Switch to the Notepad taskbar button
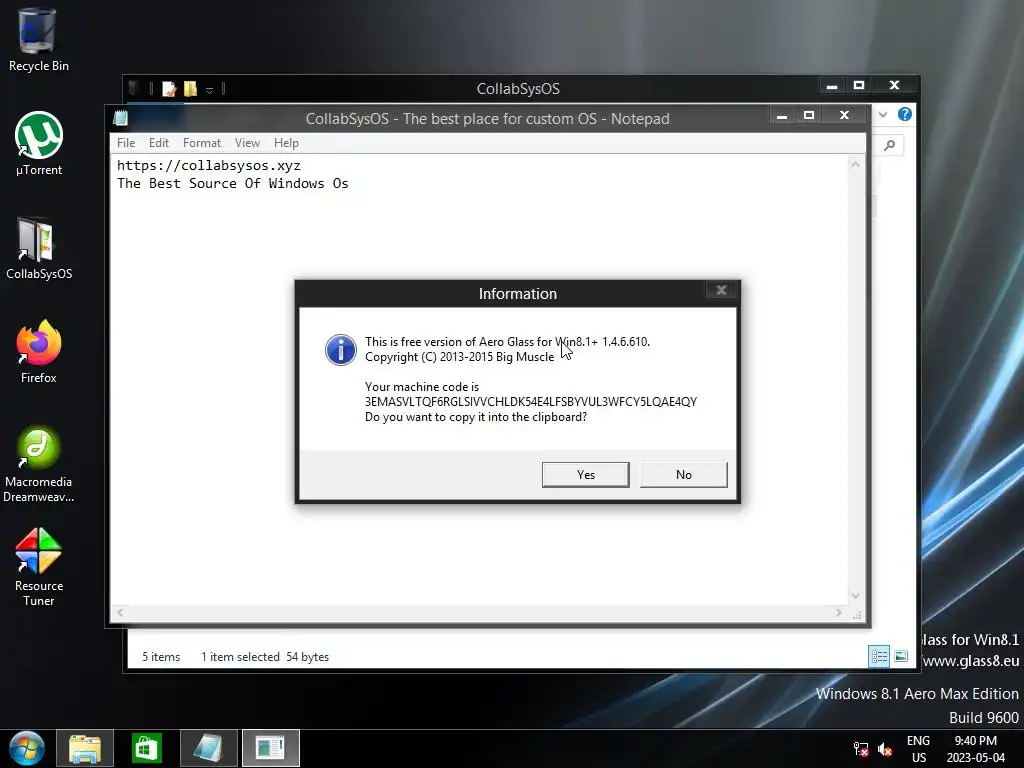This screenshot has width=1024, height=768. pos(208,748)
